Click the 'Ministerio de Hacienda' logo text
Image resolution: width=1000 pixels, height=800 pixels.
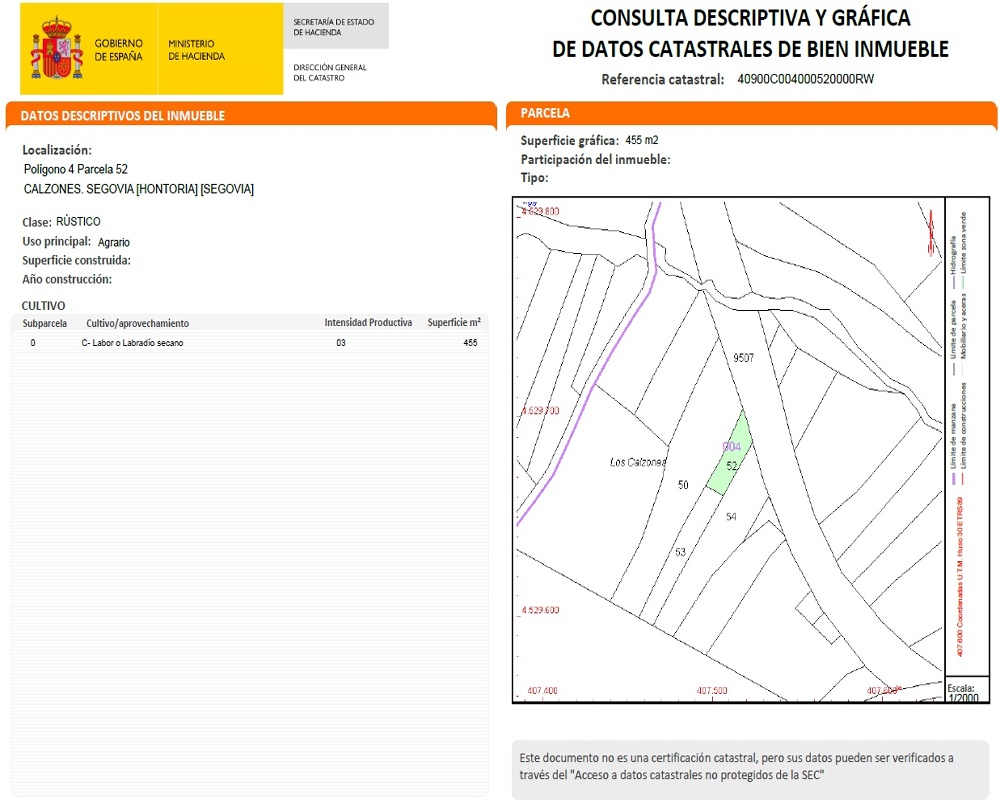point(196,50)
